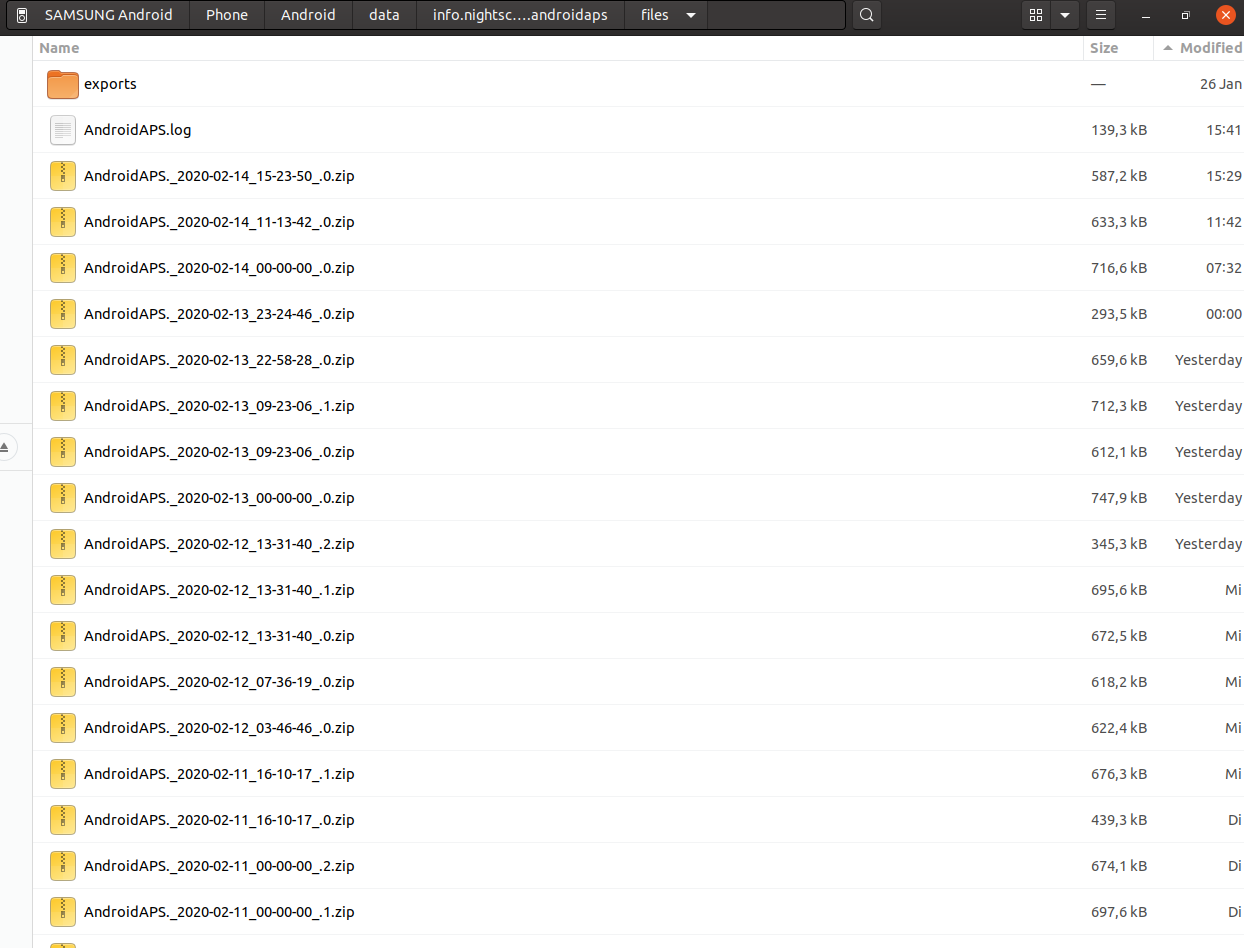Select zip icon for AndroidAPS._2020-02-11_00-00-00_.1.zip

pos(63,912)
